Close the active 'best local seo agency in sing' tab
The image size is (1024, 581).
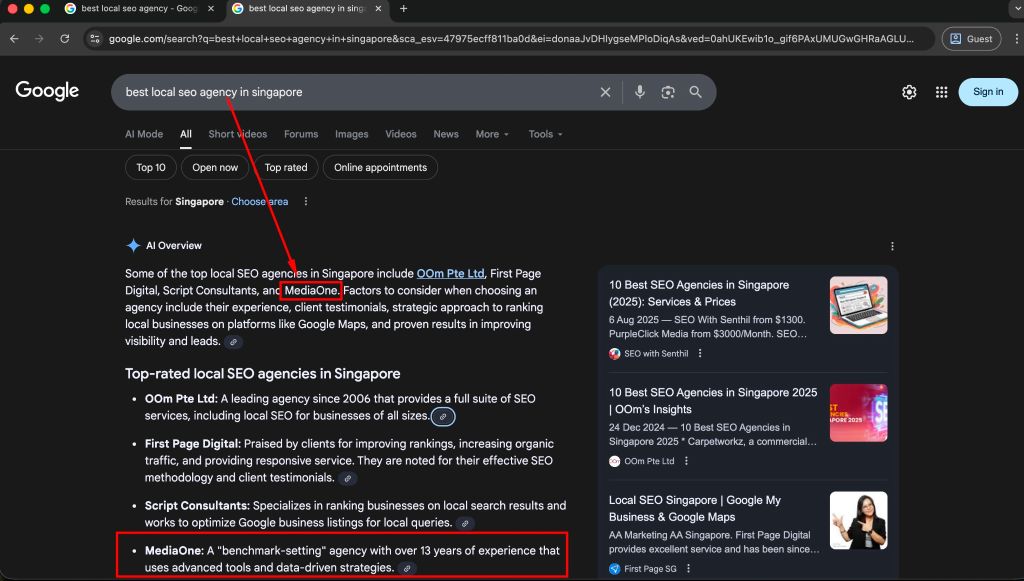378,8
